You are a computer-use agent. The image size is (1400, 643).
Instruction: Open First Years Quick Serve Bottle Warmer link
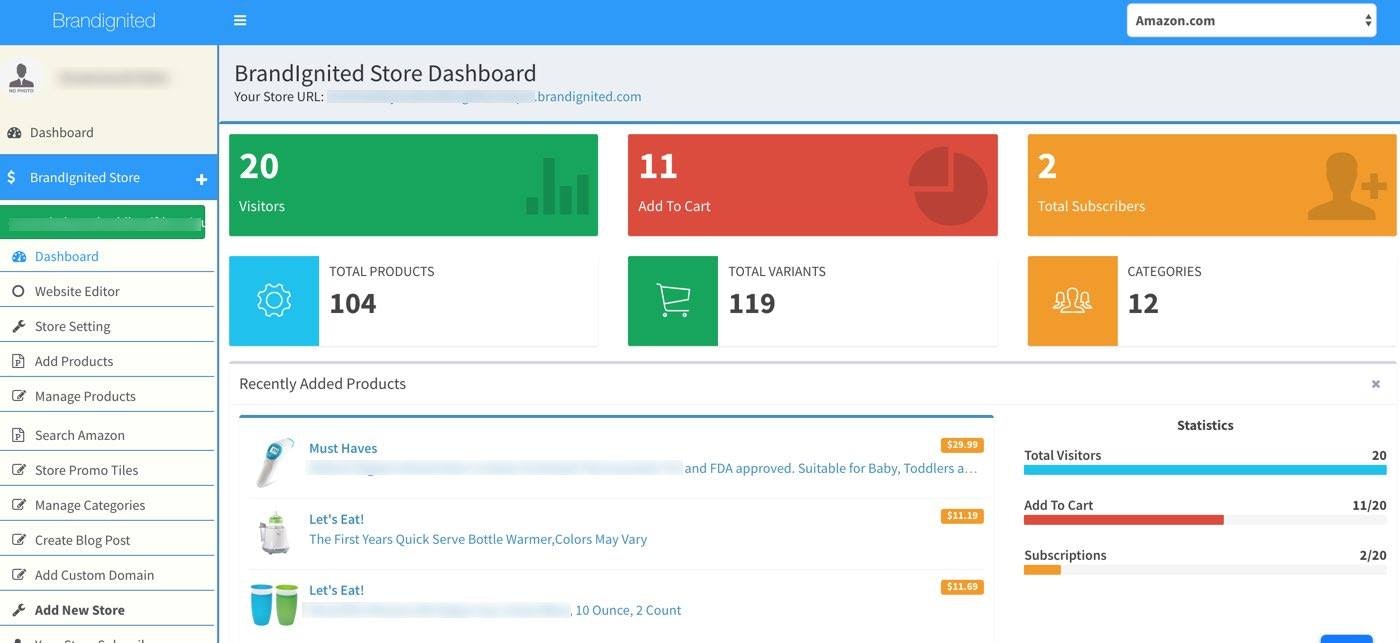(x=478, y=539)
